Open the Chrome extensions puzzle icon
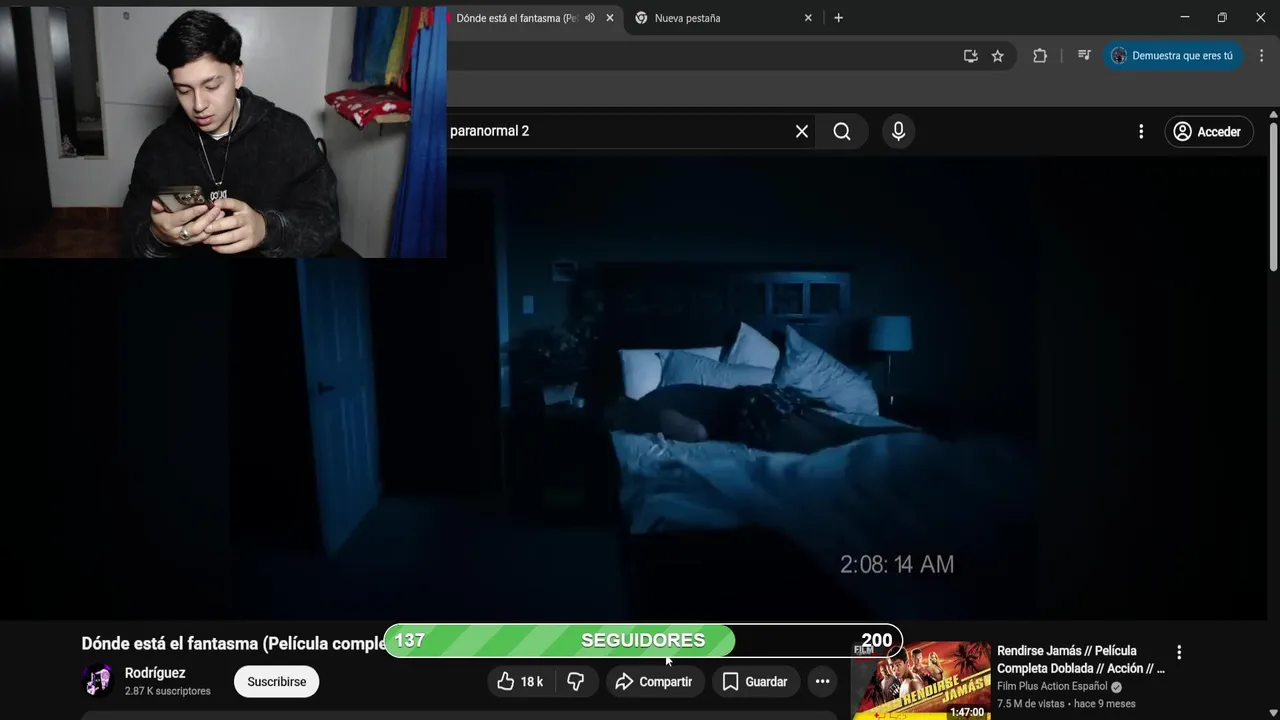 [x=1040, y=56]
